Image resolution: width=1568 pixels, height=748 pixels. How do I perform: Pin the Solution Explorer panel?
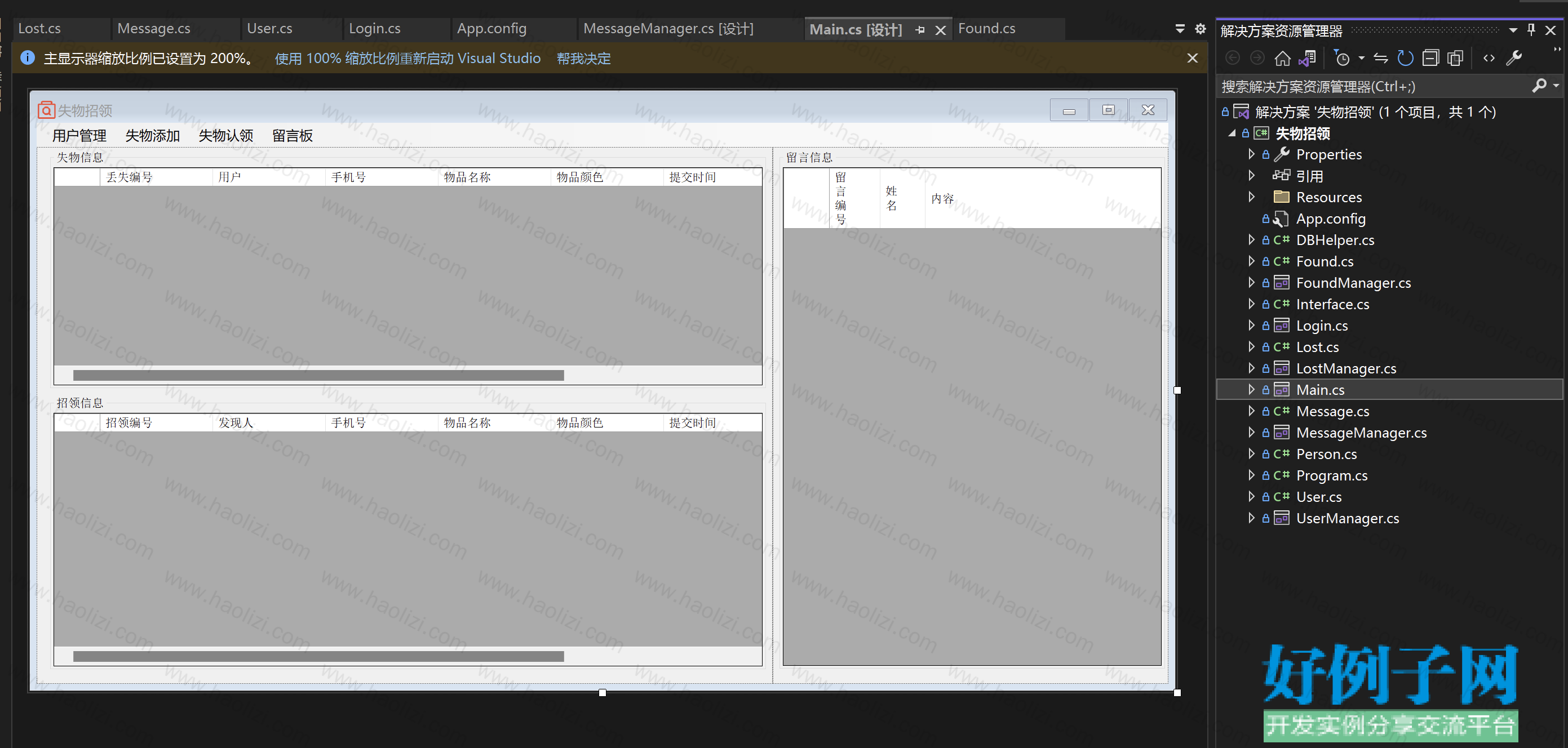click(x=1531, y=29)
